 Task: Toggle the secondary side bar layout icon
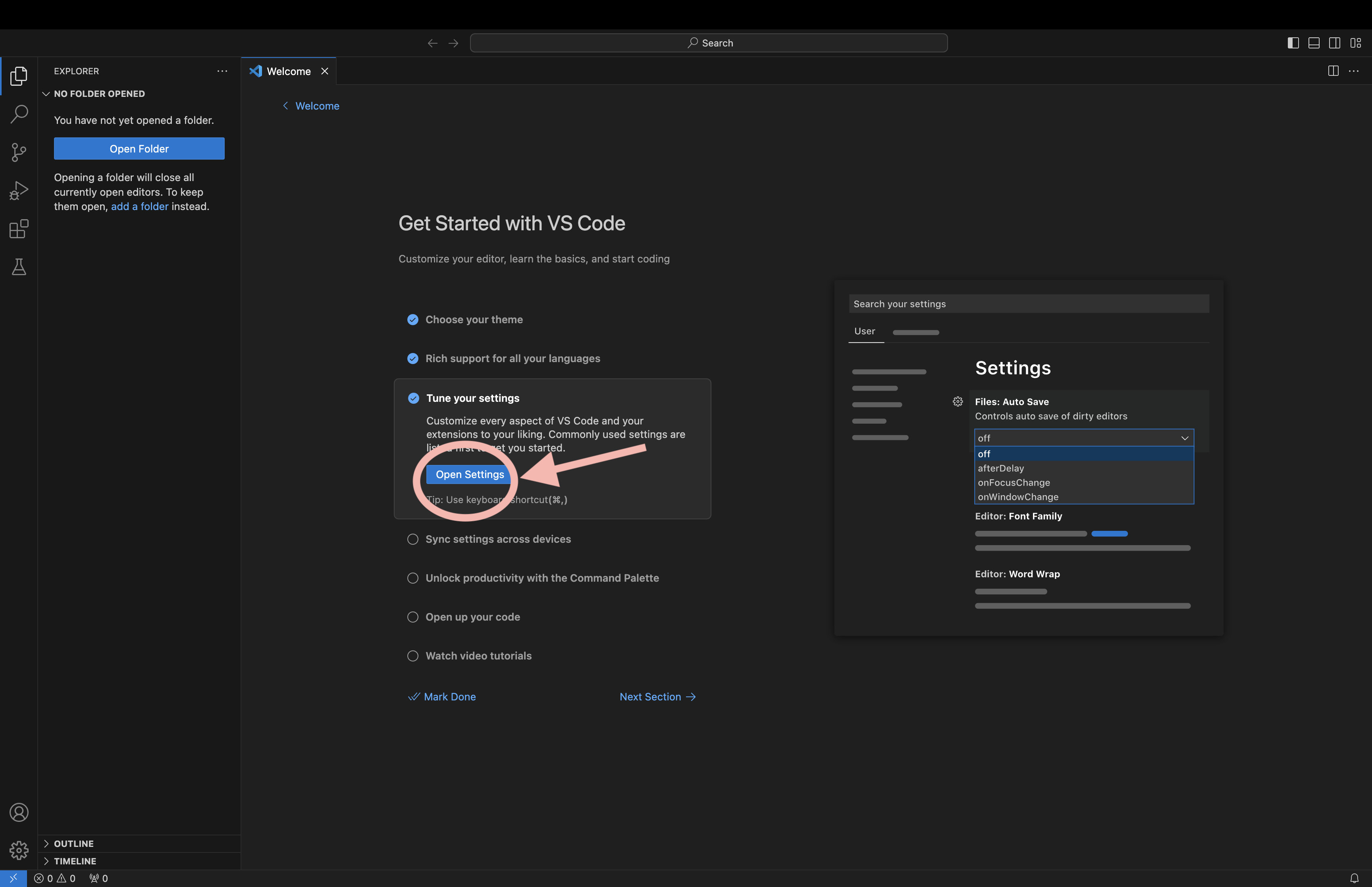pos(1335,43)
